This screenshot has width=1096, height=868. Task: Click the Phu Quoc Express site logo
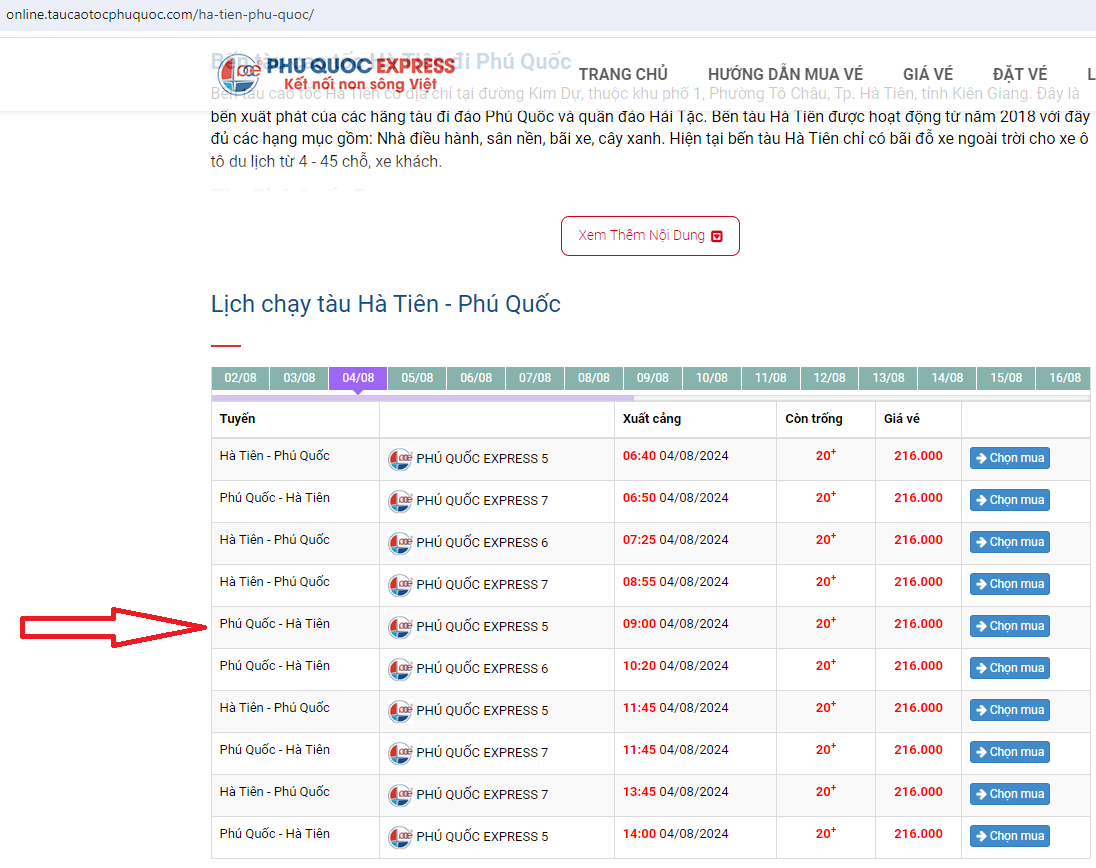336,74
